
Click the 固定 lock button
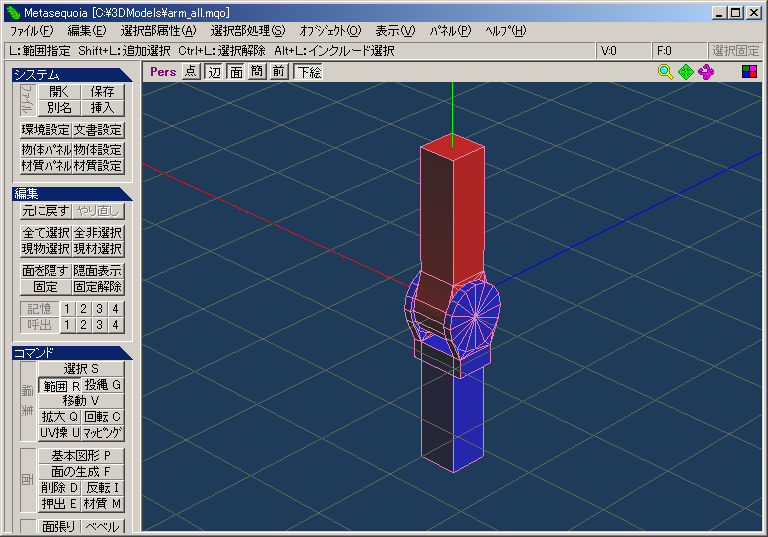tap(46, 287)
